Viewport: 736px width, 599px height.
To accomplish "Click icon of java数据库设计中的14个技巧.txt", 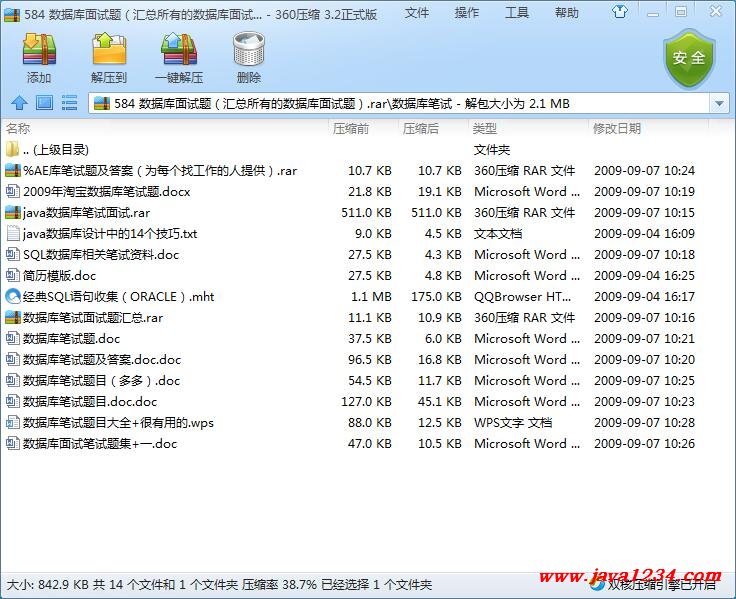I will point(13,233).
